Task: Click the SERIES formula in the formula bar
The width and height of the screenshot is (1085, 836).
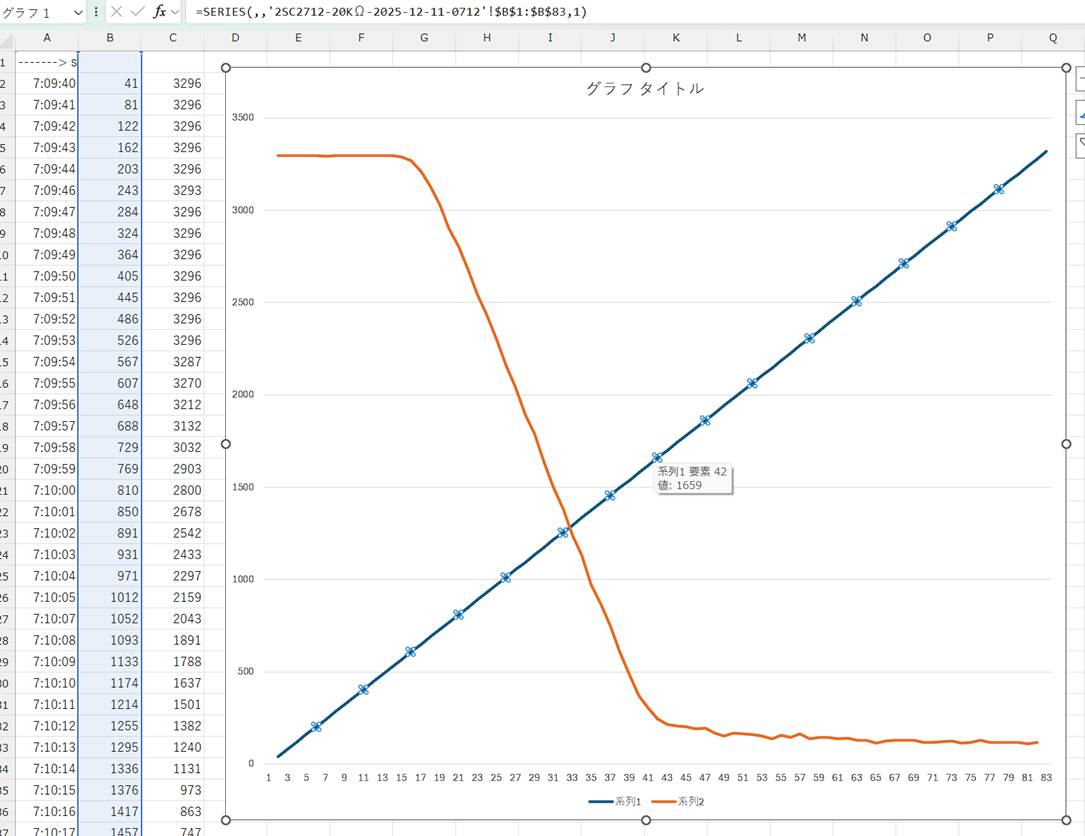Action: pos(392,12)
